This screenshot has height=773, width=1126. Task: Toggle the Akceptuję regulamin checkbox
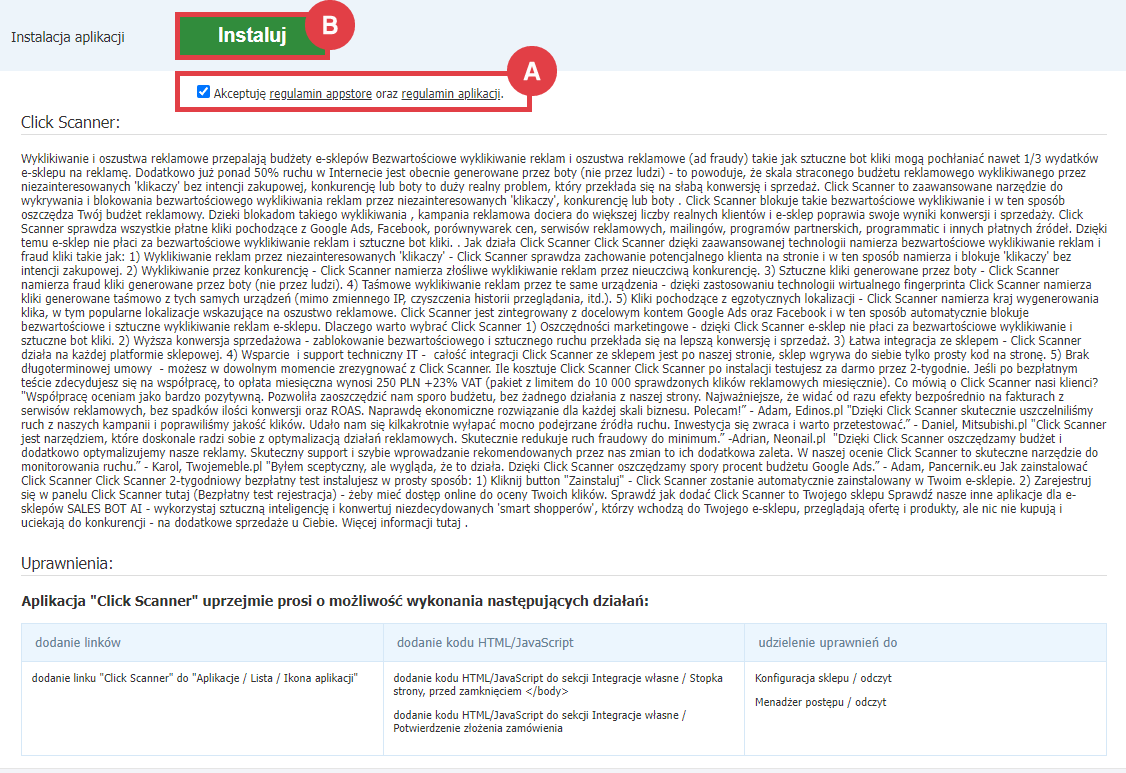[x=203, y=91]
